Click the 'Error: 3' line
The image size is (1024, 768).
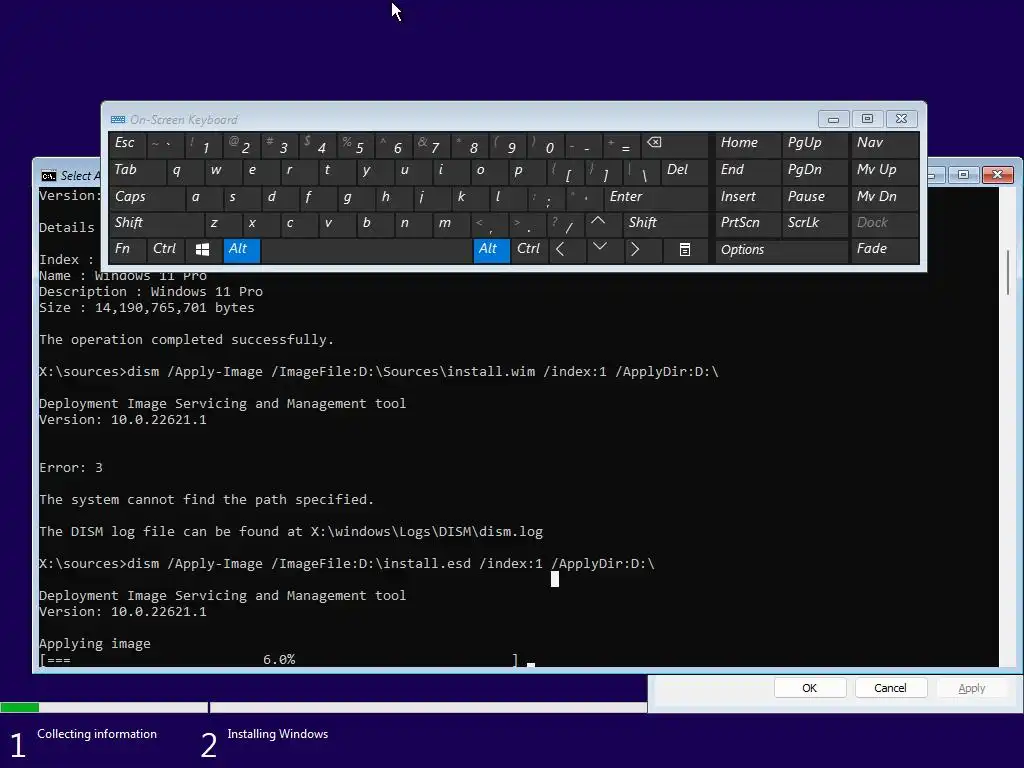pyautogui.click(x=71, y=468)
